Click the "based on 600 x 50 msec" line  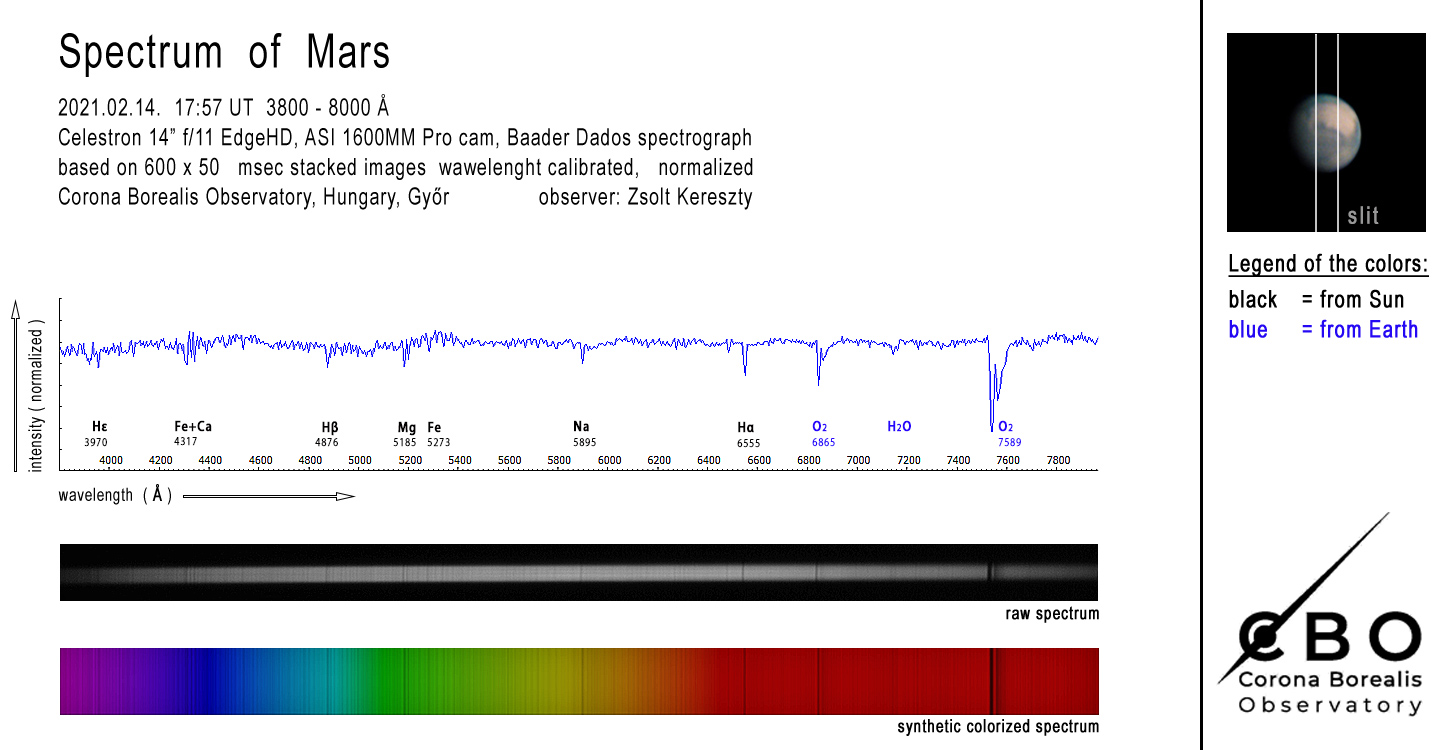coord(405,167)
